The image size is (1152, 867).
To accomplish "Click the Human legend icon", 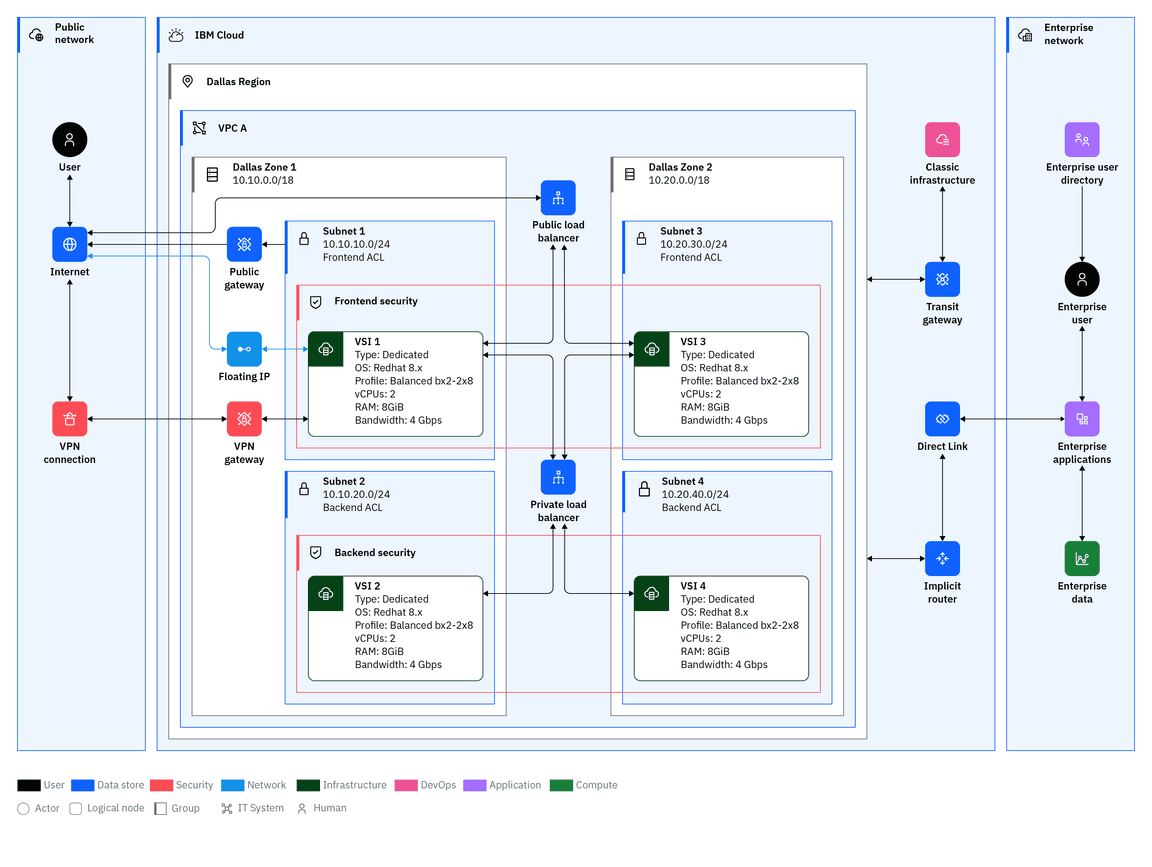I will [302, 809].
